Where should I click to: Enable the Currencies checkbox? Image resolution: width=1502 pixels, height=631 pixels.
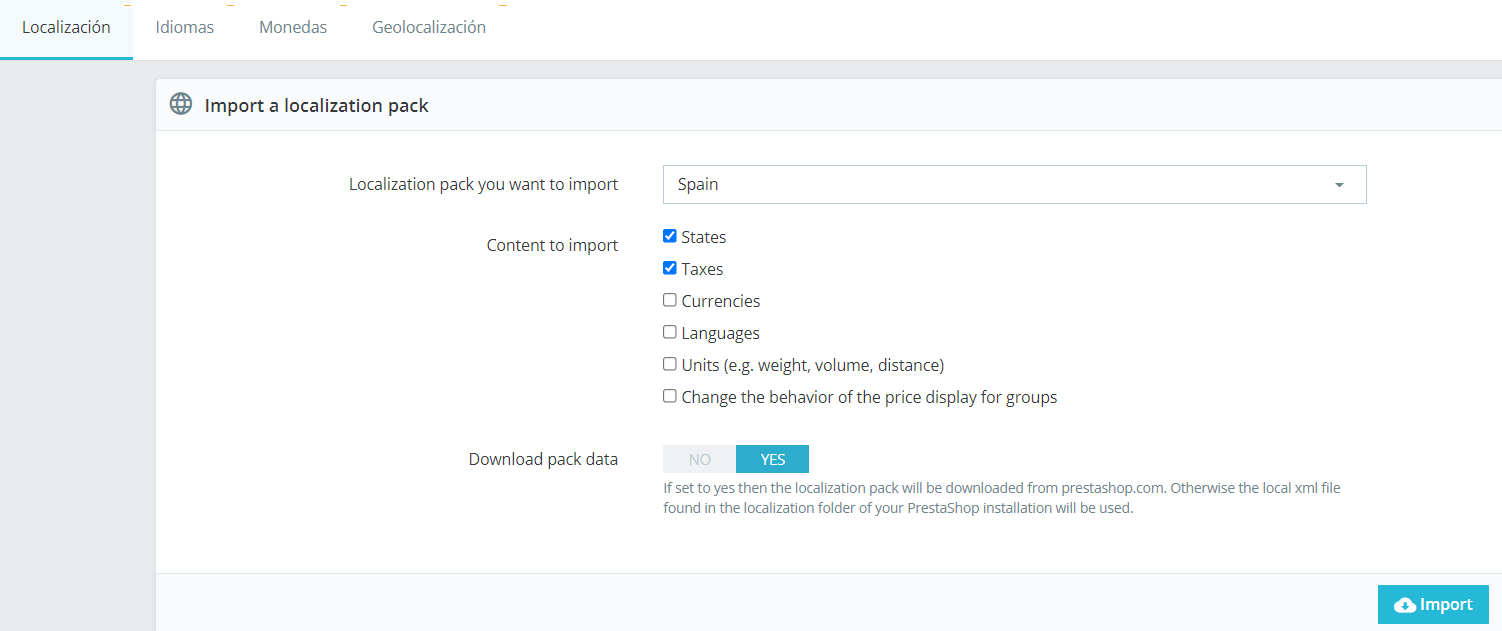coord(670,300)
